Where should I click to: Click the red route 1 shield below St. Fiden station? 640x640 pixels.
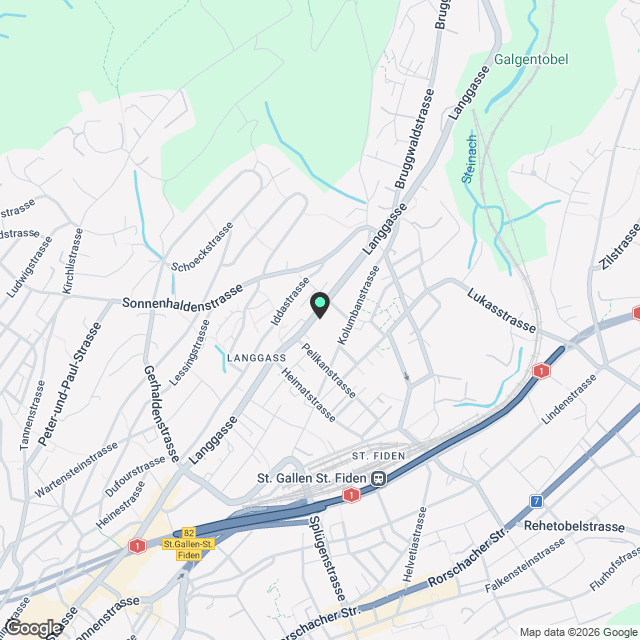[x=351, y=495]
